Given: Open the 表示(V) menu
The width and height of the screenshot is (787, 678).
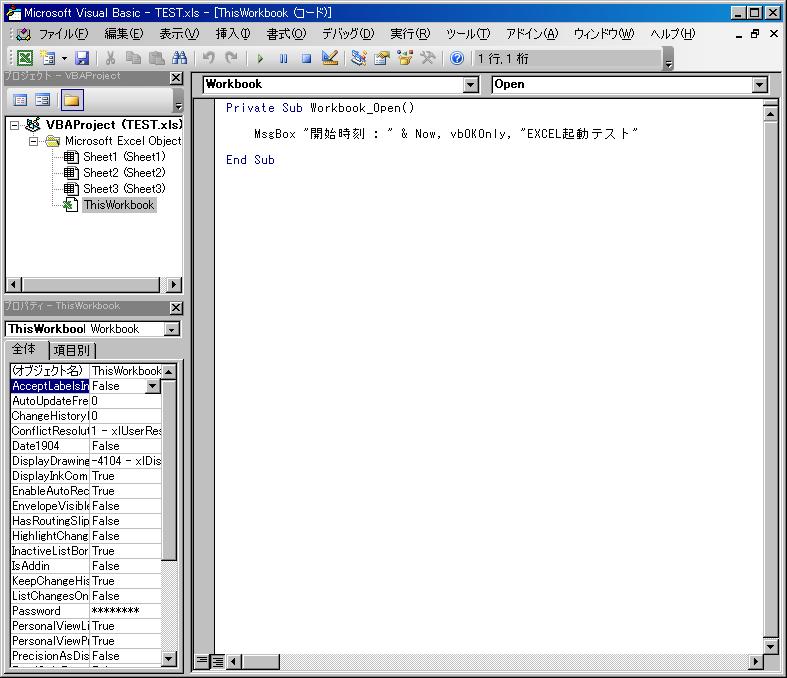Looking at the screenshot, I should [179, 34].
